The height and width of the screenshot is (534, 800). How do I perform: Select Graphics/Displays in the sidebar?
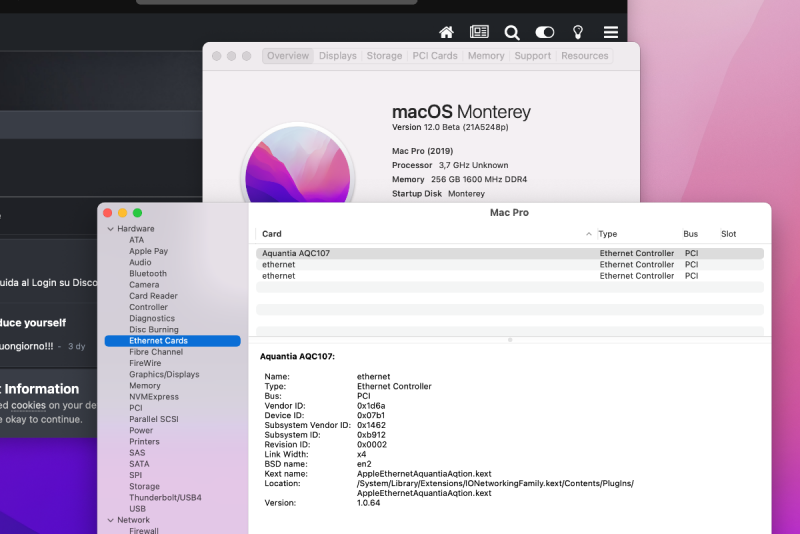tap(163, 374)
